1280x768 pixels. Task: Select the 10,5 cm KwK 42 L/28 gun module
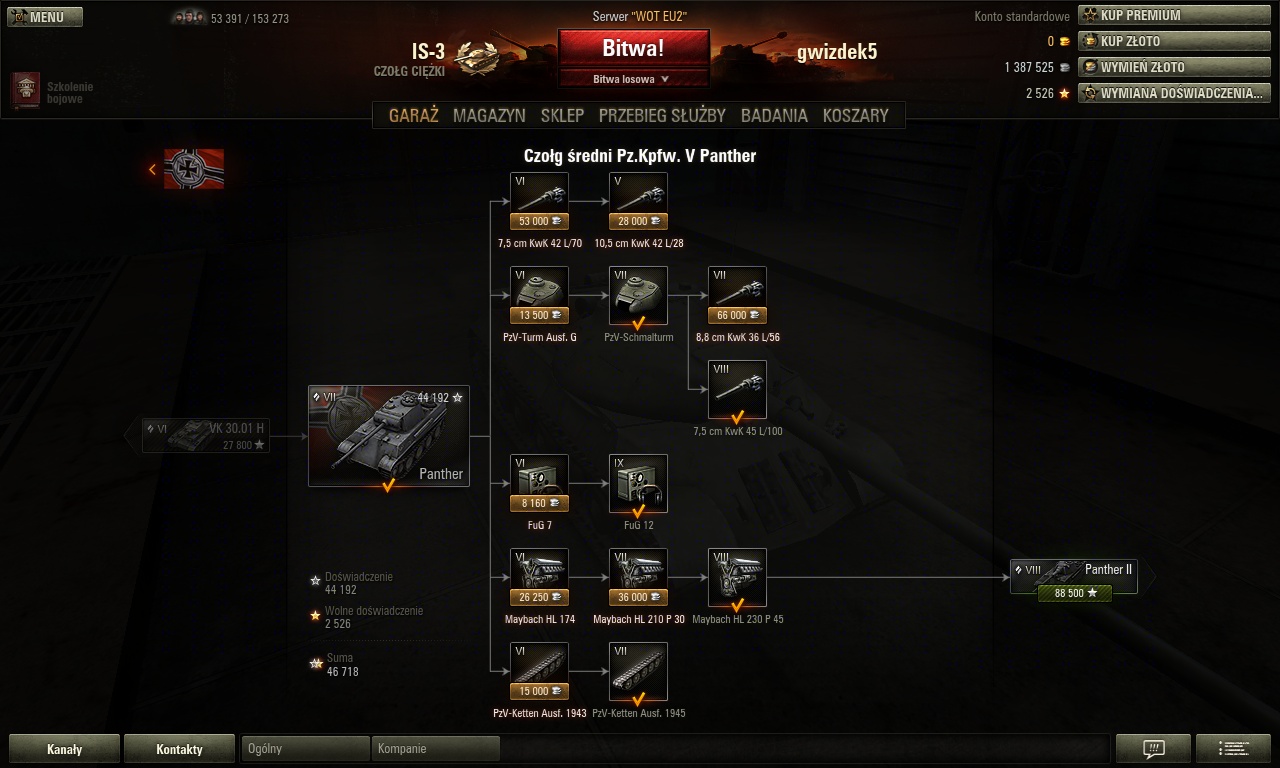pos(638,202)
